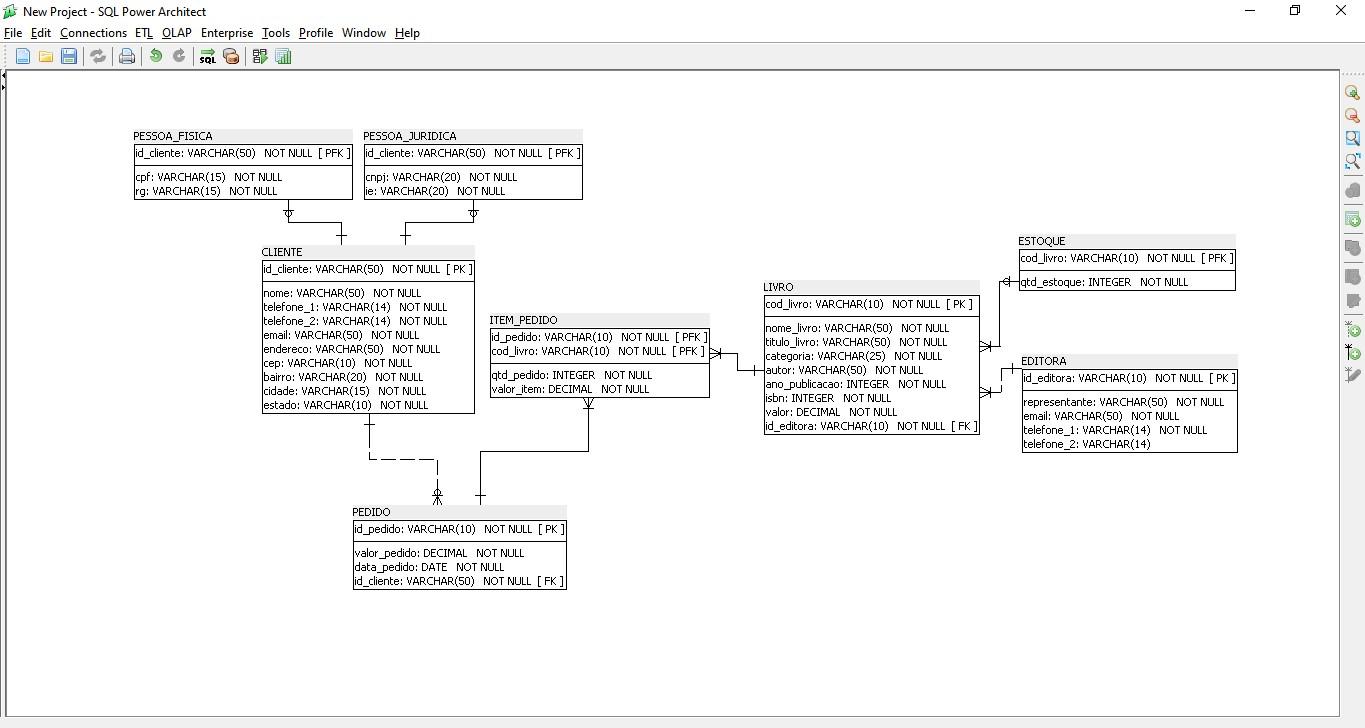Select the PEDIDO table title
Viewport: 1365px width, 728px height.
pos(372,512)
